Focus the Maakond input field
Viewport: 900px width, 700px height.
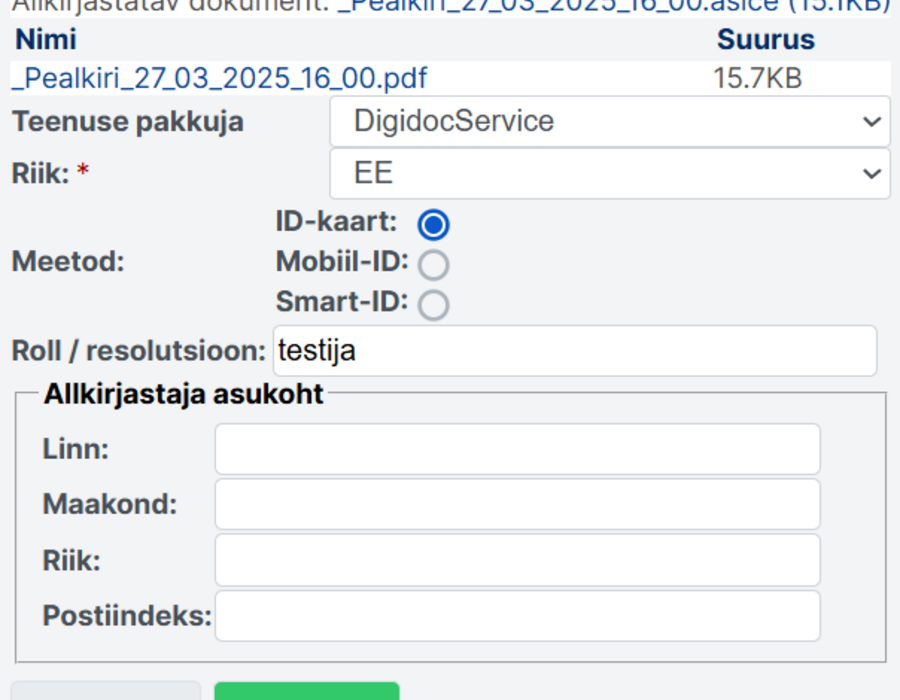coord(517,504)
